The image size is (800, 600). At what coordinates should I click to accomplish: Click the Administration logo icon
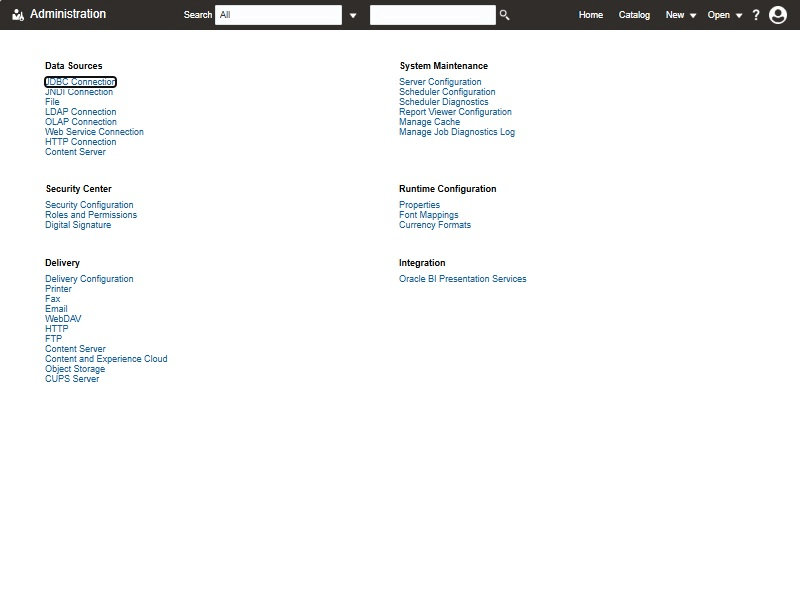click(18, 15)
